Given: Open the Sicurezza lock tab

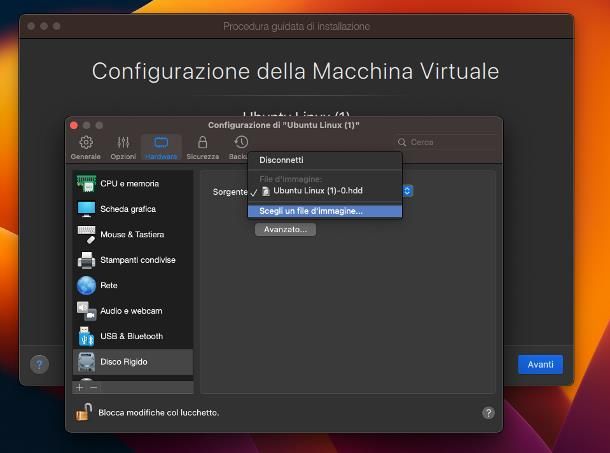Looking at the screenshot, I should click(x=202, y=147).
